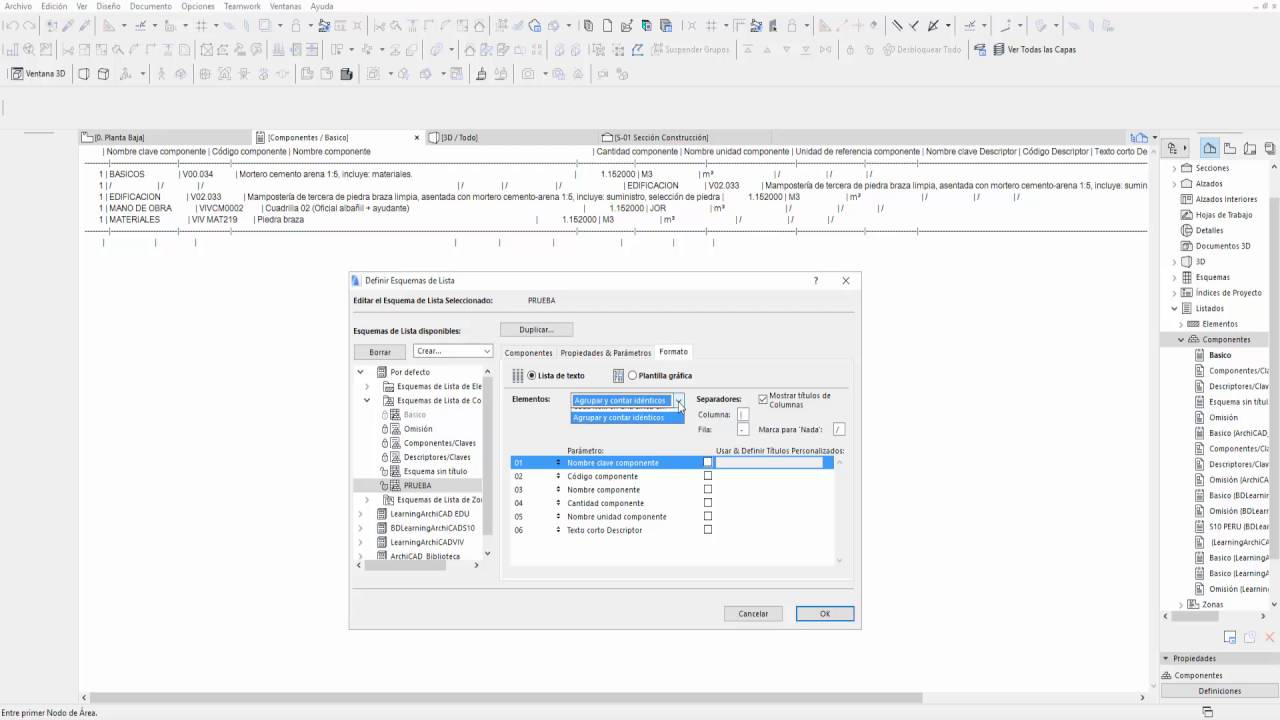Click the Por defecto folder icon

point(382,372)
